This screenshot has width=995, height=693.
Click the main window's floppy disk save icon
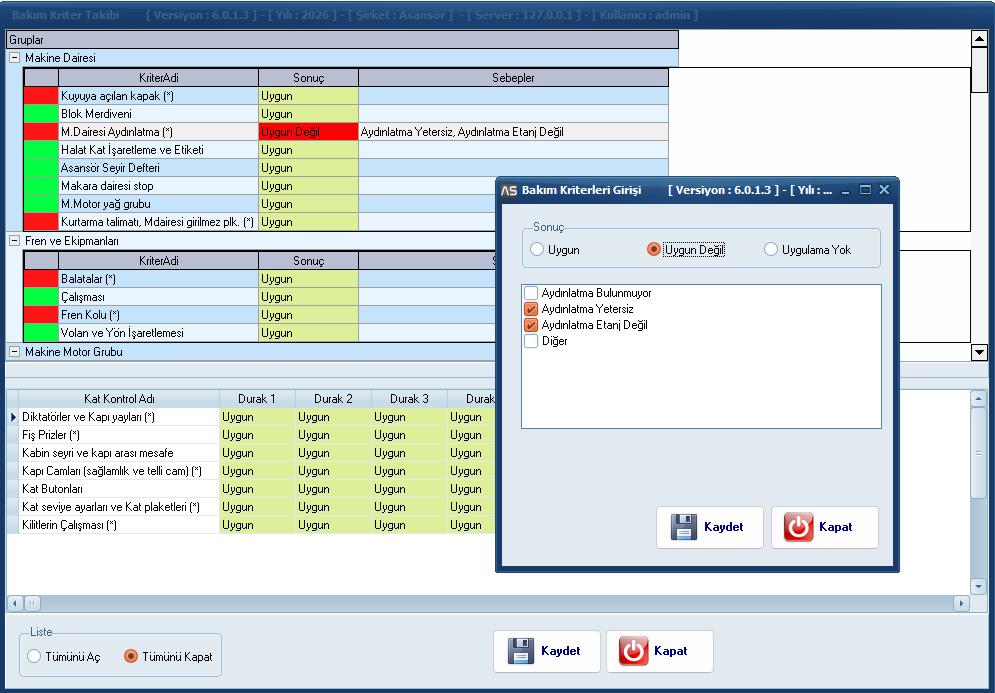pos(520,651)
